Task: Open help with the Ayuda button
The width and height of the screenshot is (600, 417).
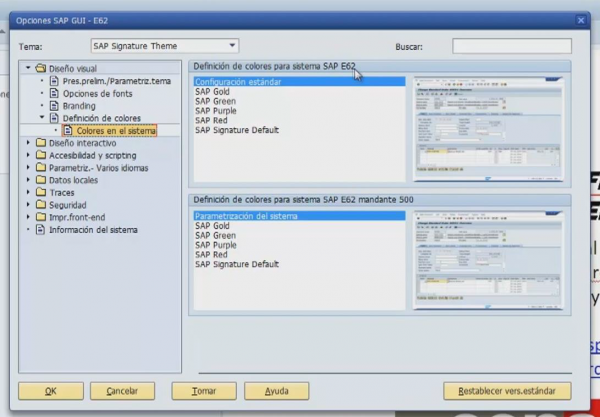Action: pyautogui.click(x=276, y=391)
